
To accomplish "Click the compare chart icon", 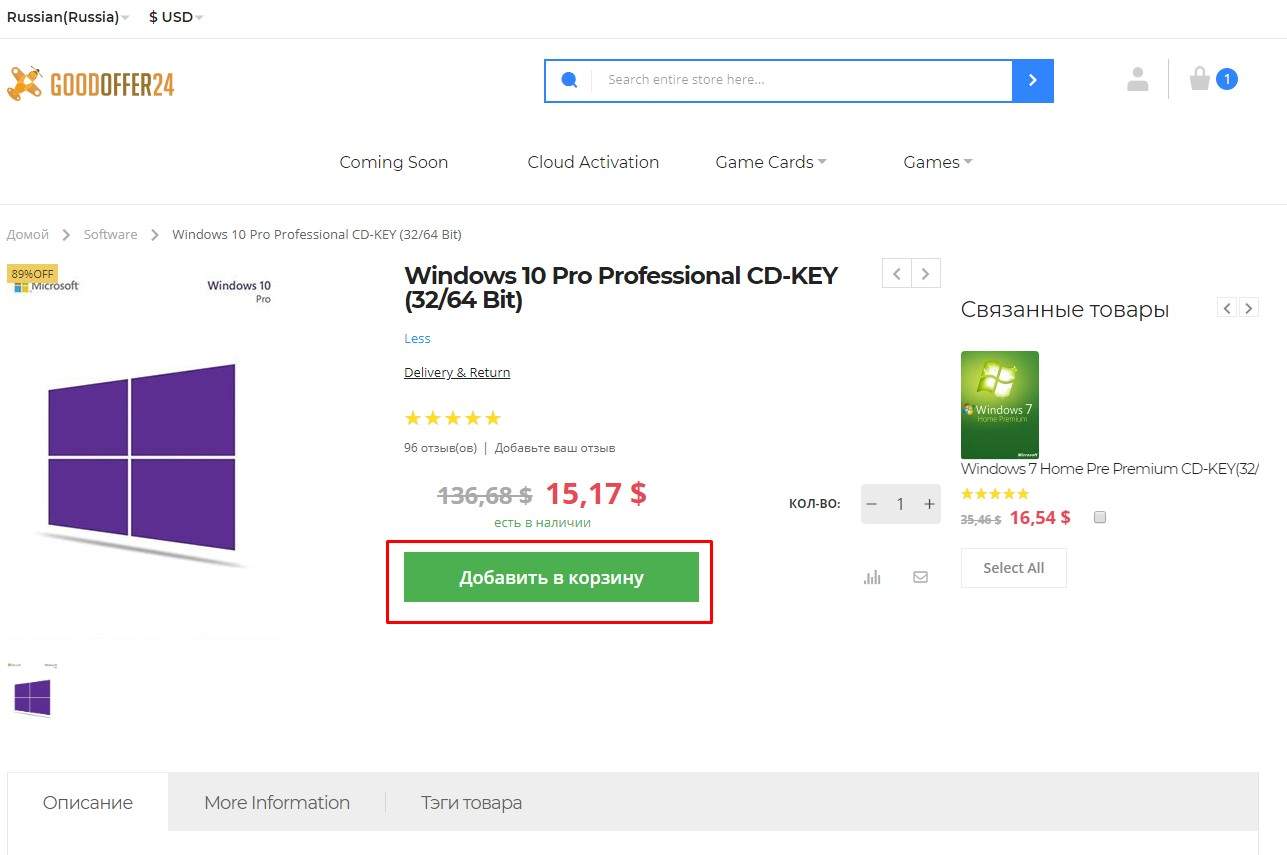I will tap(872, 577).
